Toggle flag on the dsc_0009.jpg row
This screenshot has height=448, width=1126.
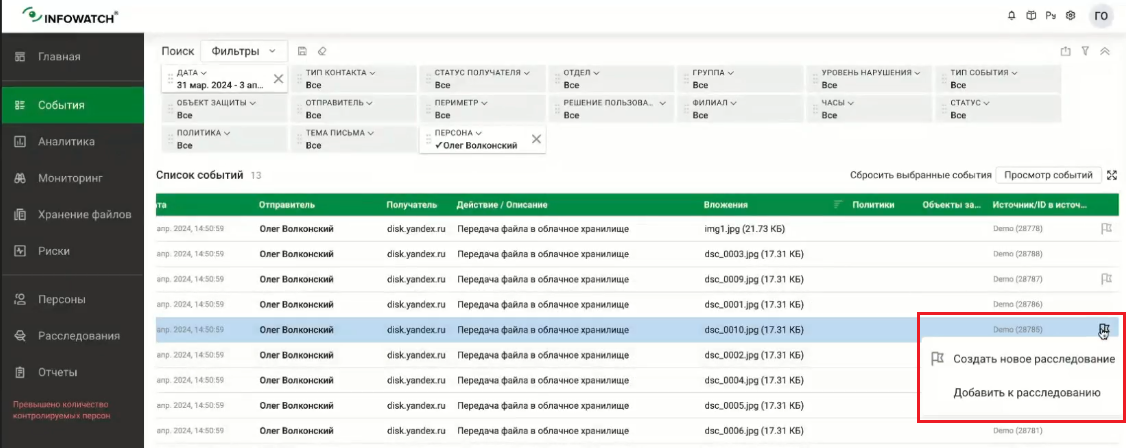click(x=1105, y=279)
